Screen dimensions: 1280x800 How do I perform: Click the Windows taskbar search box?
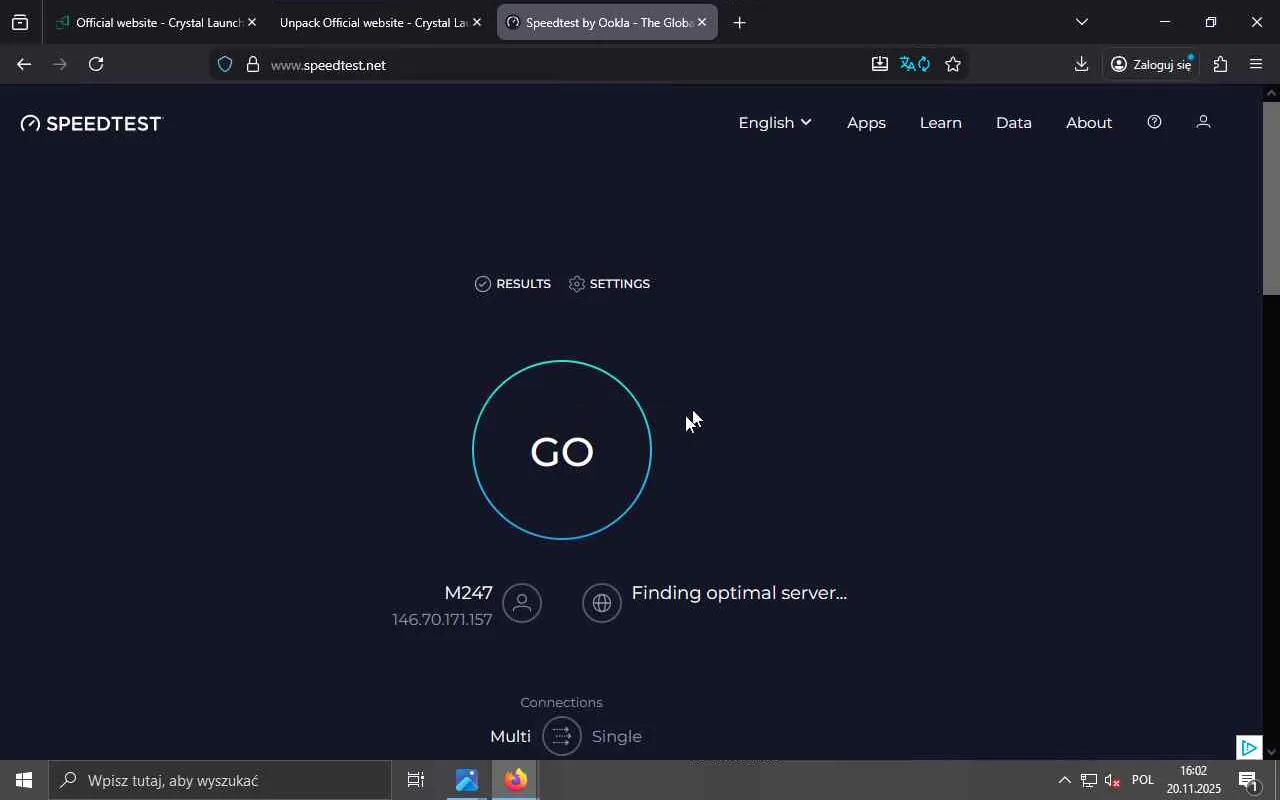coord(220,780)
